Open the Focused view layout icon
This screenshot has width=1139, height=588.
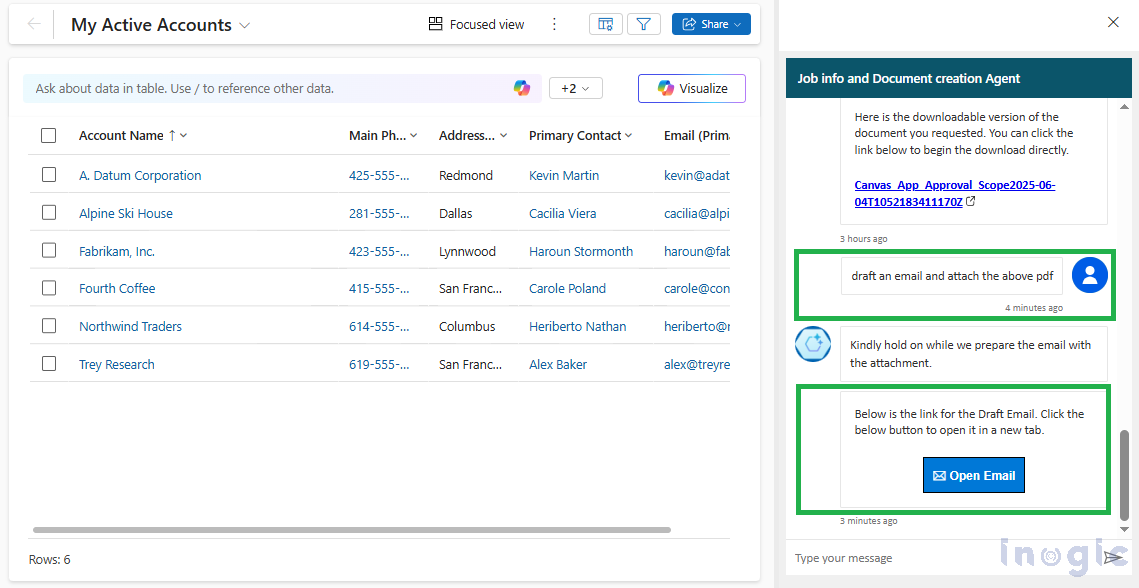coord(435,25)
